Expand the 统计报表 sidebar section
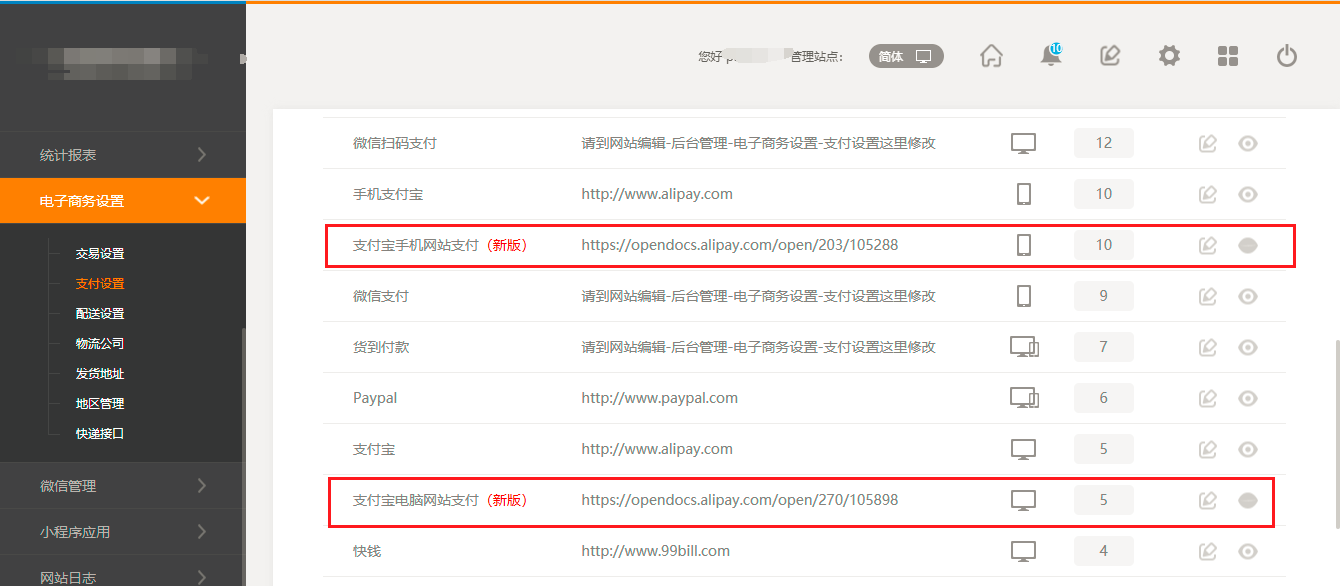Viewport: 1340px width, 586px height. coord(122,155)
